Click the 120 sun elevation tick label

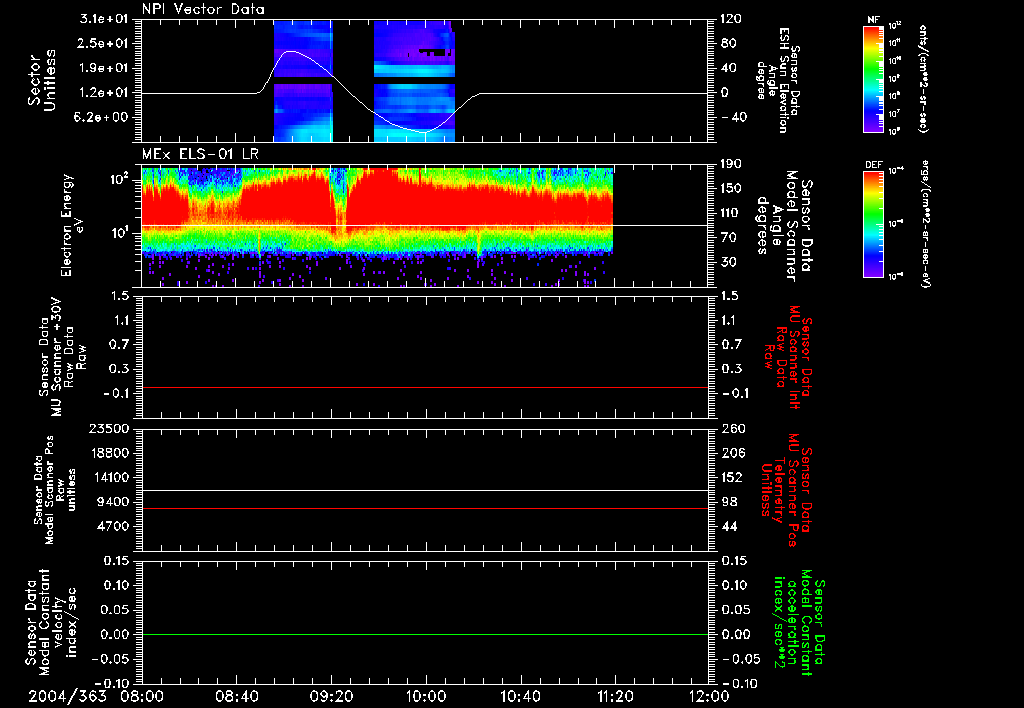pos(733,19)
